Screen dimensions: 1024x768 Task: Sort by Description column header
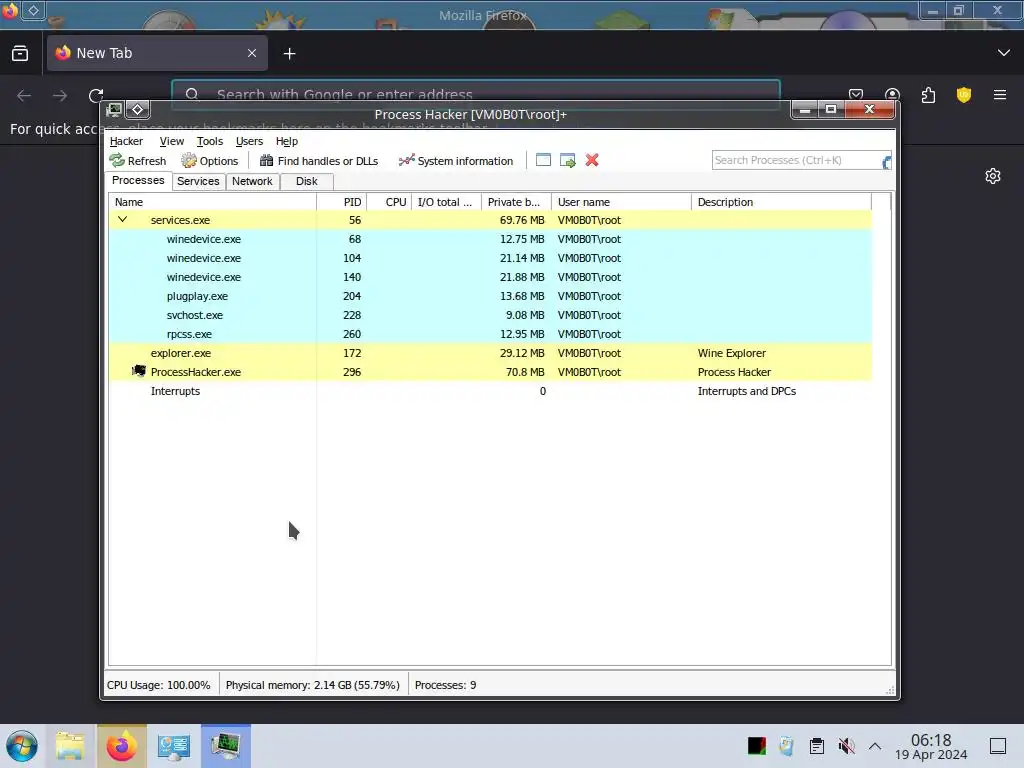coord(781,202)
